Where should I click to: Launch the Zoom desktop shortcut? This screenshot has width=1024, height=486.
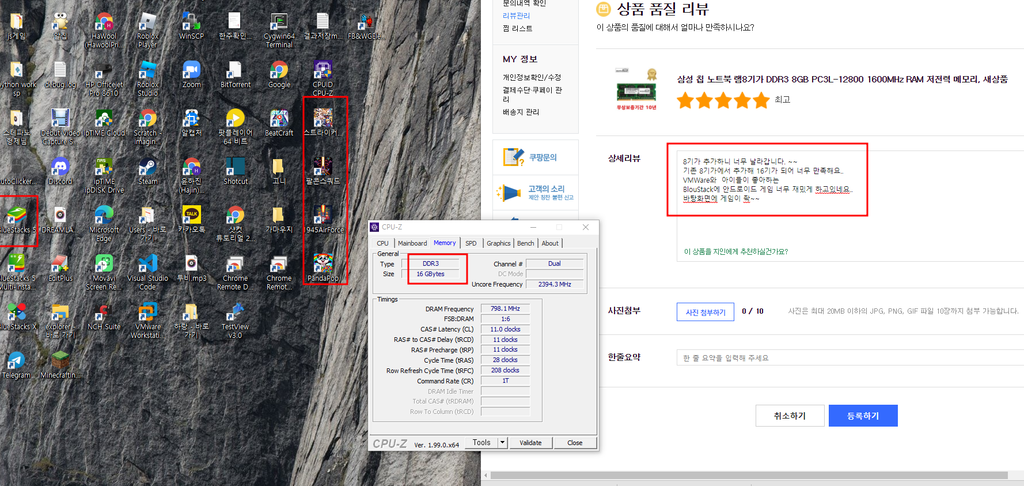[x=191, y=74]
